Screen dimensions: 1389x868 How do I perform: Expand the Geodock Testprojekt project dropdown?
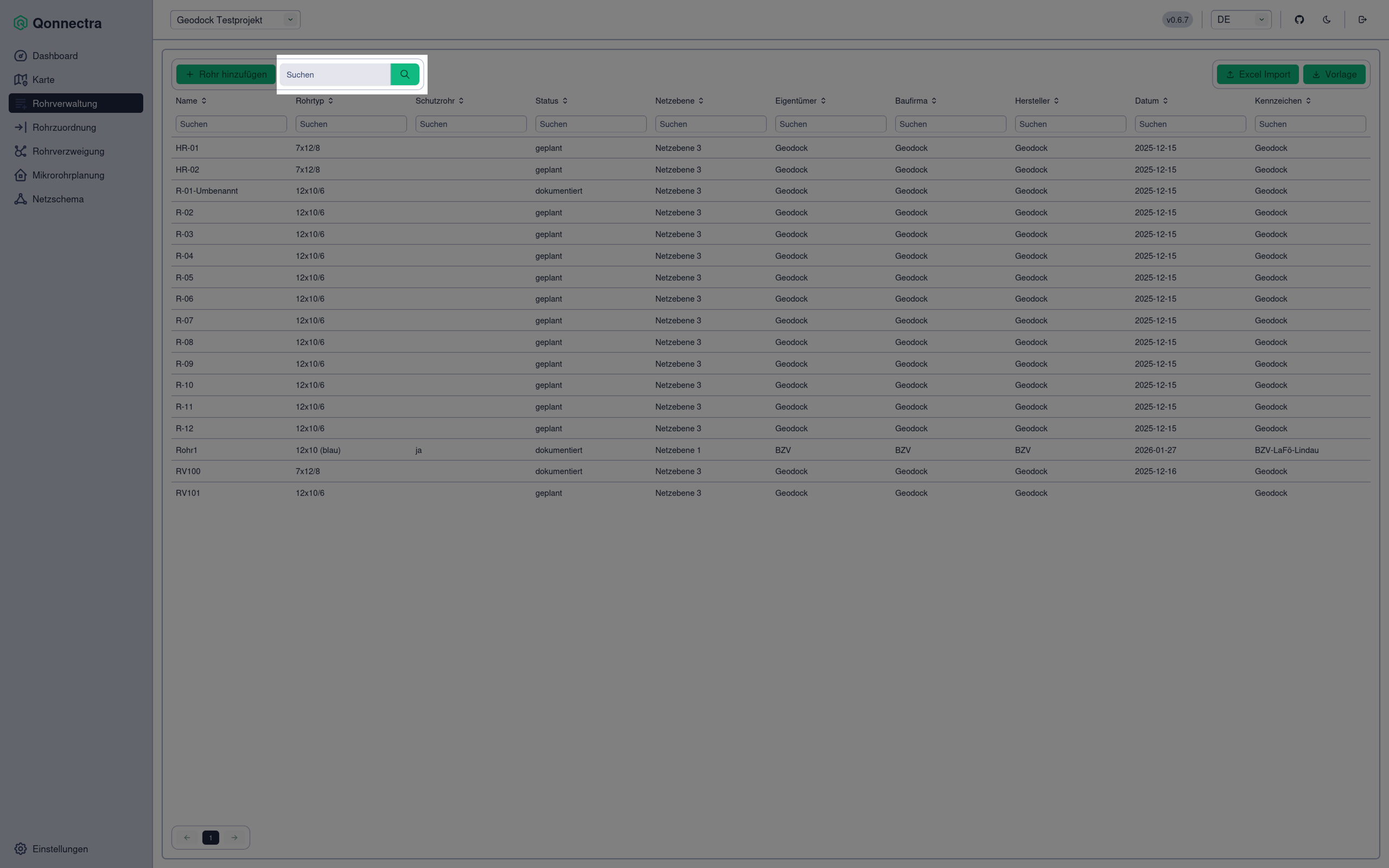point(235,20)
